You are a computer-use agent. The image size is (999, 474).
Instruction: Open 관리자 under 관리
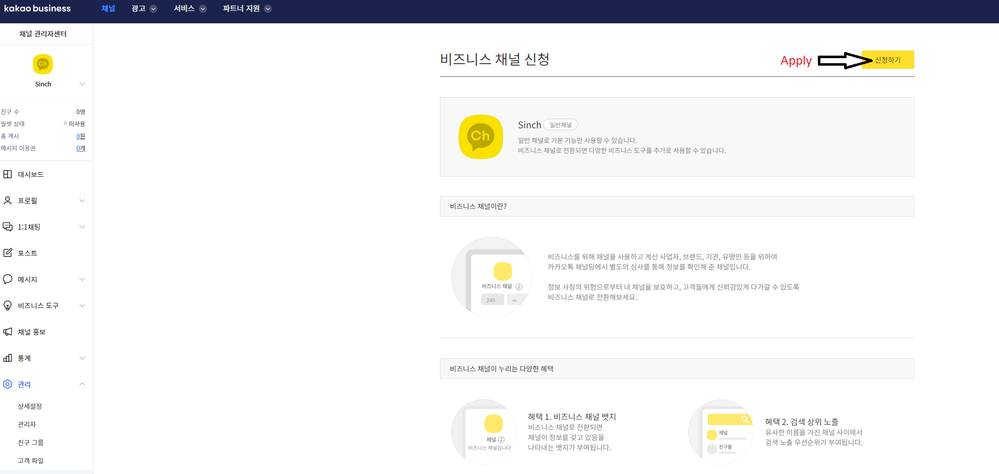pos(27,424)
